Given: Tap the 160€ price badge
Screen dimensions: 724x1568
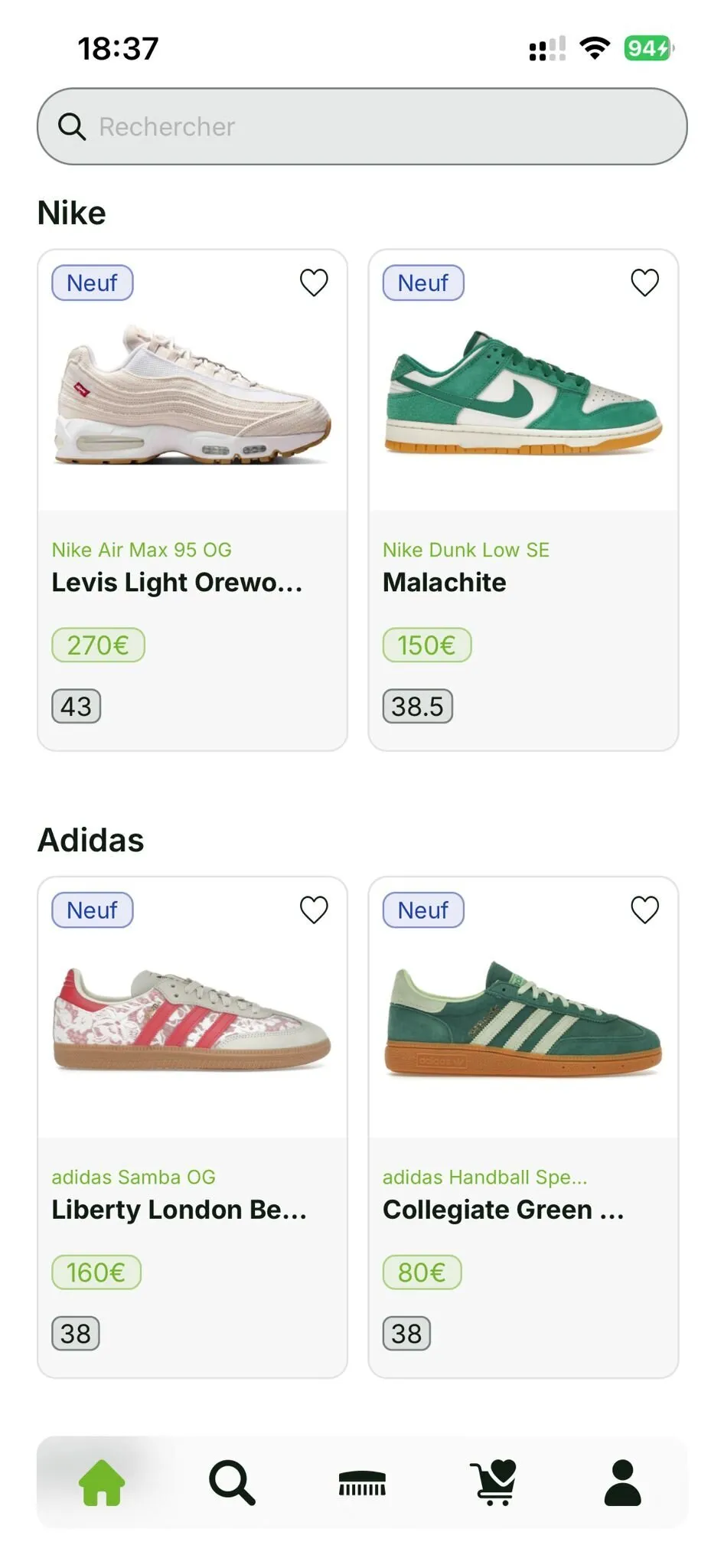Looking at the screenshot, I should [96, 1272].
